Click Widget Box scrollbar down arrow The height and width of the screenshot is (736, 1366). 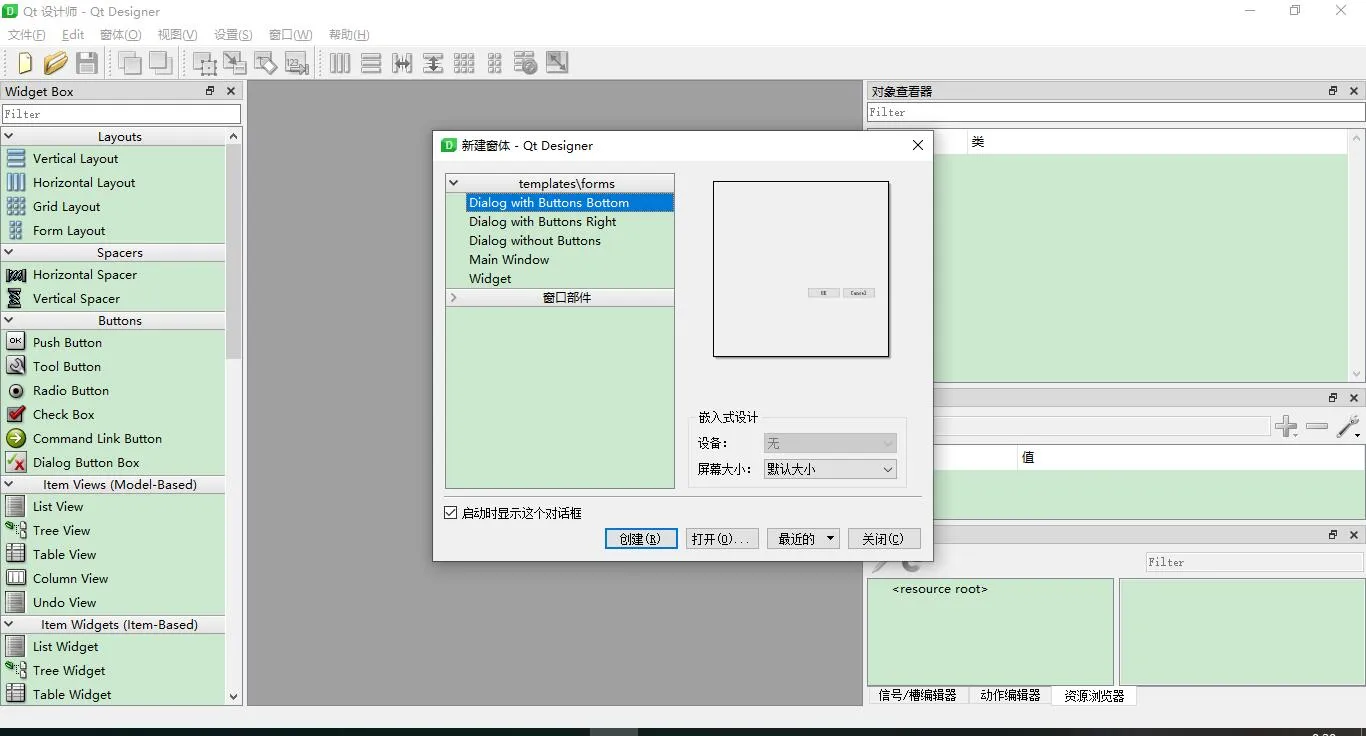point(234,696)
